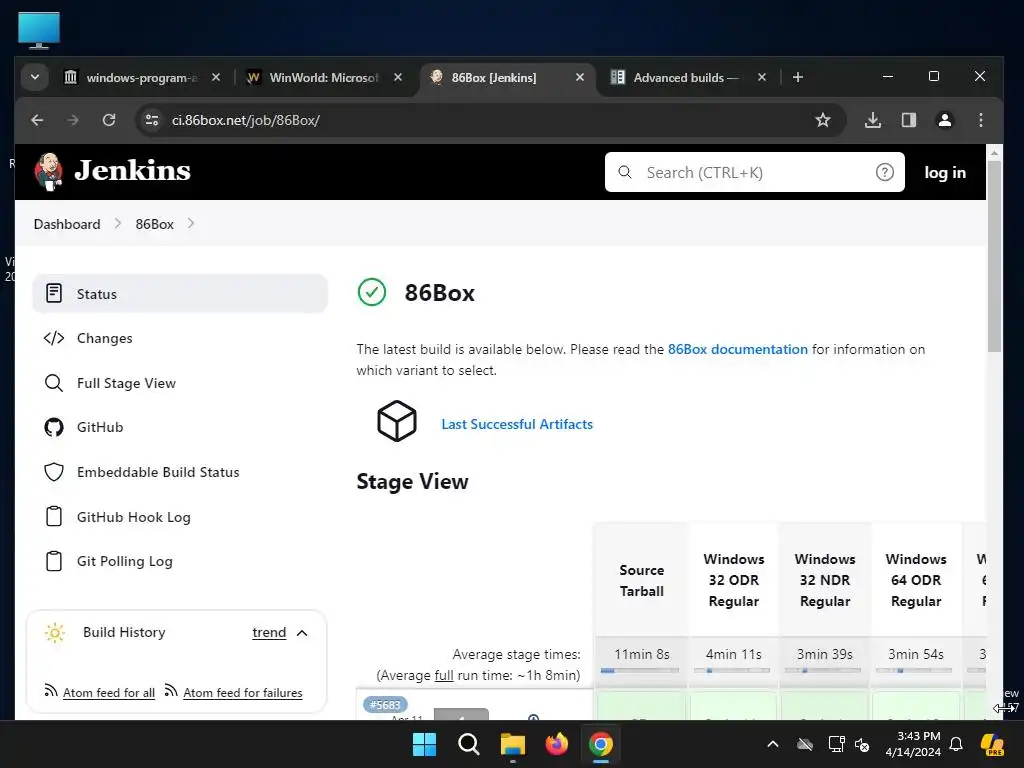The height and width of the screenshot is (768, 1024).
Task: Click the Build History sun weather icon
Action: coord(55,633)
